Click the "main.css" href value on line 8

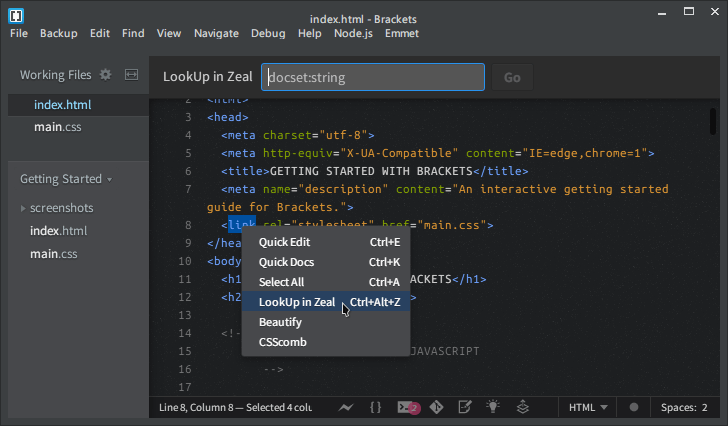point(452,225)
